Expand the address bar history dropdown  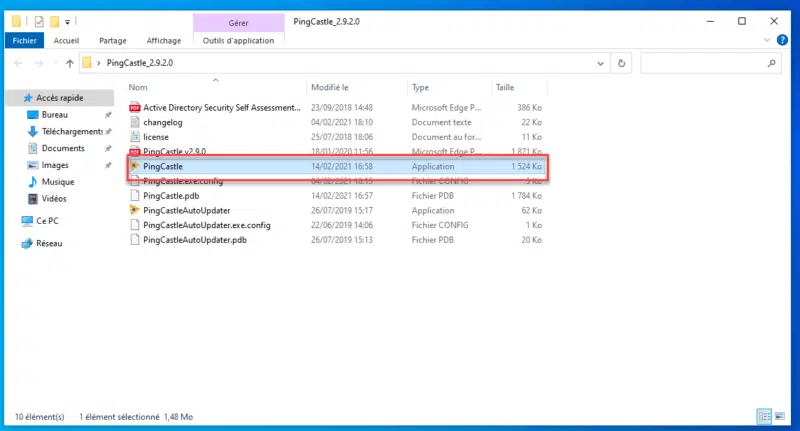601,63
